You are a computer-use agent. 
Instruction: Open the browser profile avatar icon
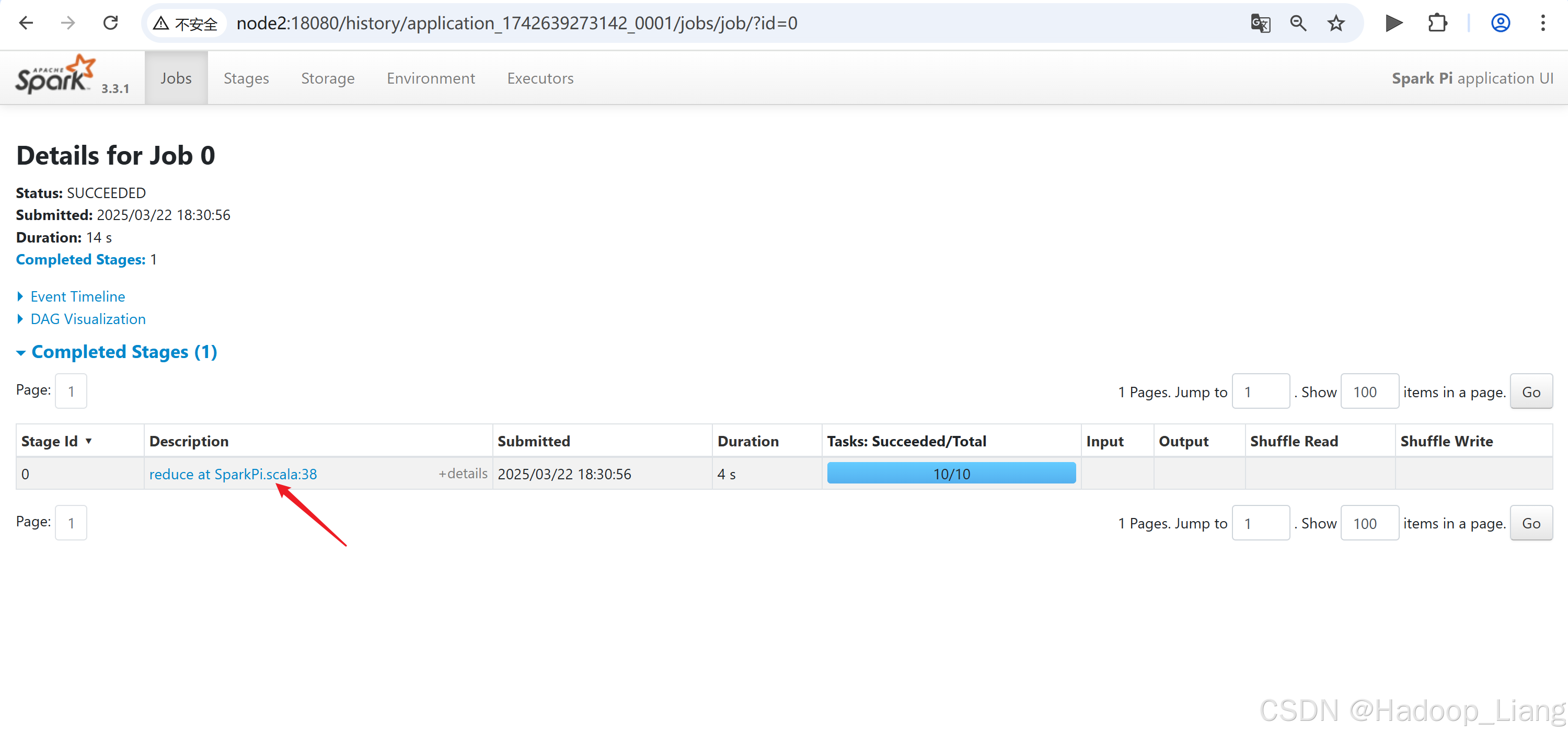(1500, 23)
